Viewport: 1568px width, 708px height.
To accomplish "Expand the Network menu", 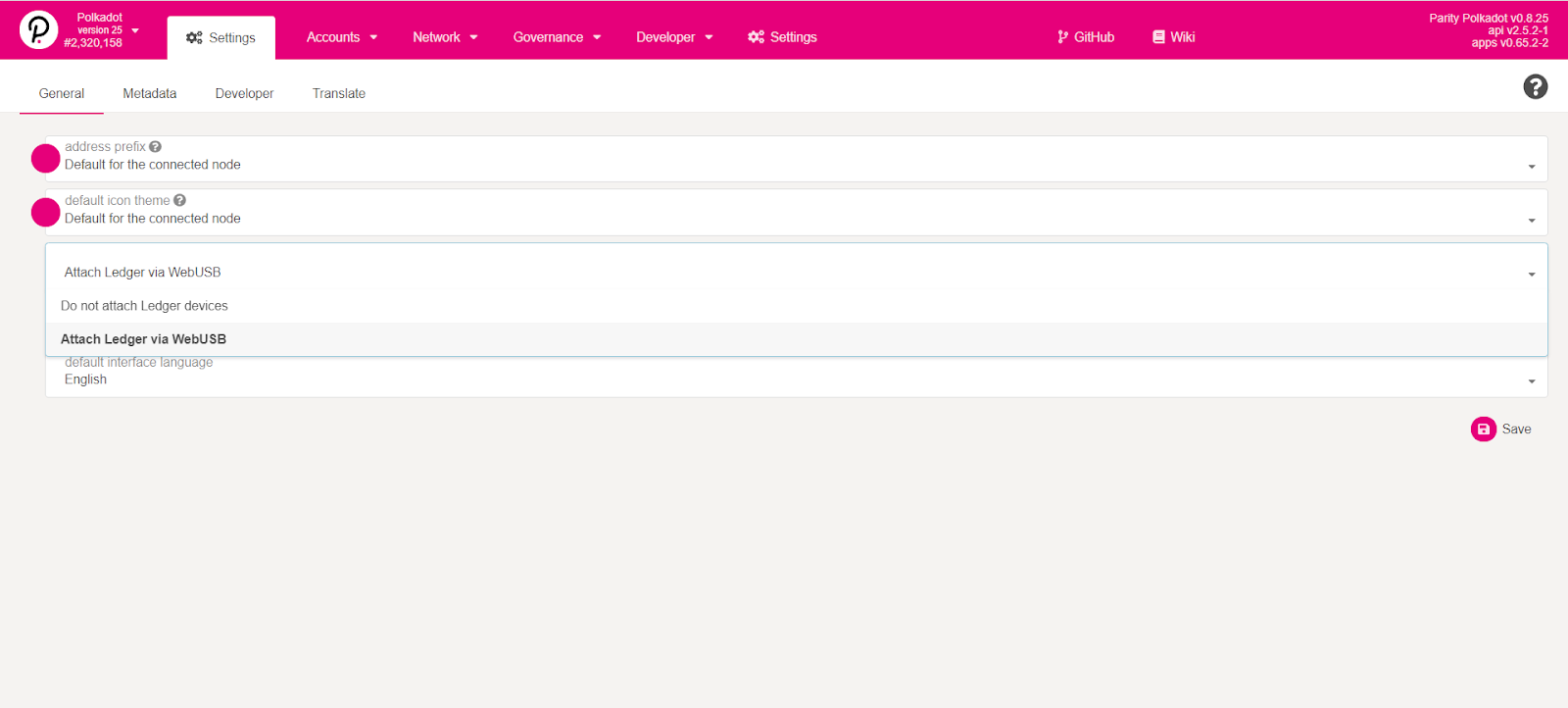I will [x=445, y=37].
